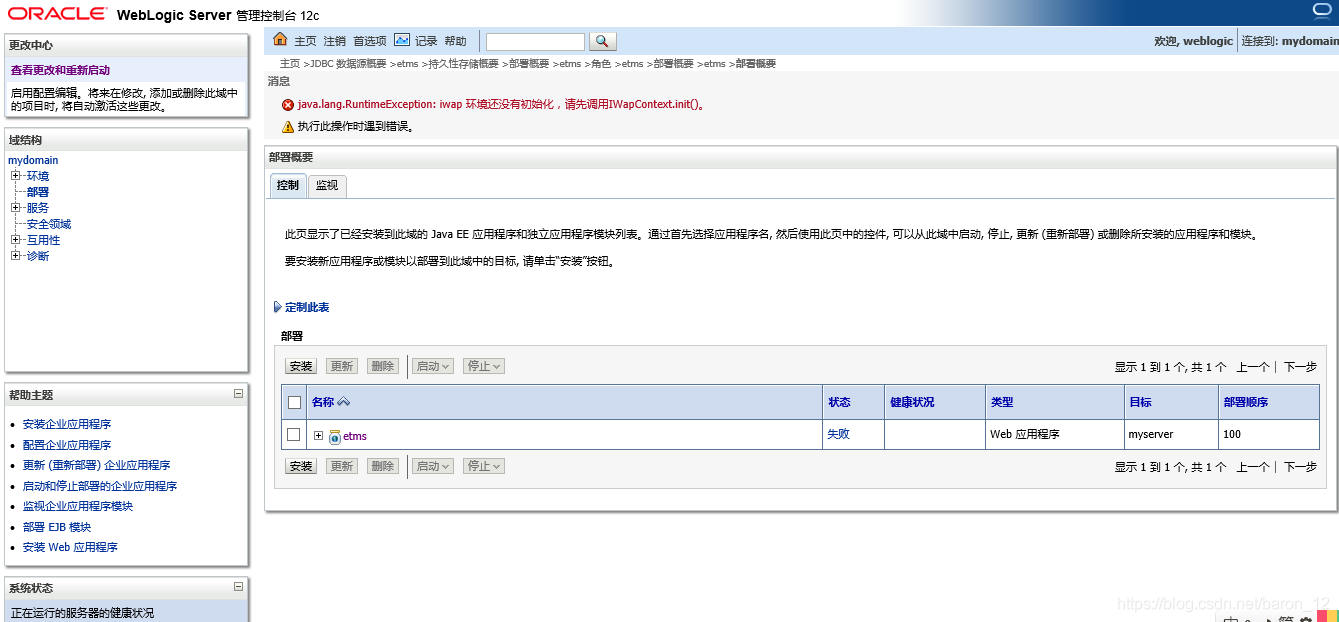This screenshot has height=622, width=1339.
Task: Switch to the 控制 tab
Action: click(288, 185)
